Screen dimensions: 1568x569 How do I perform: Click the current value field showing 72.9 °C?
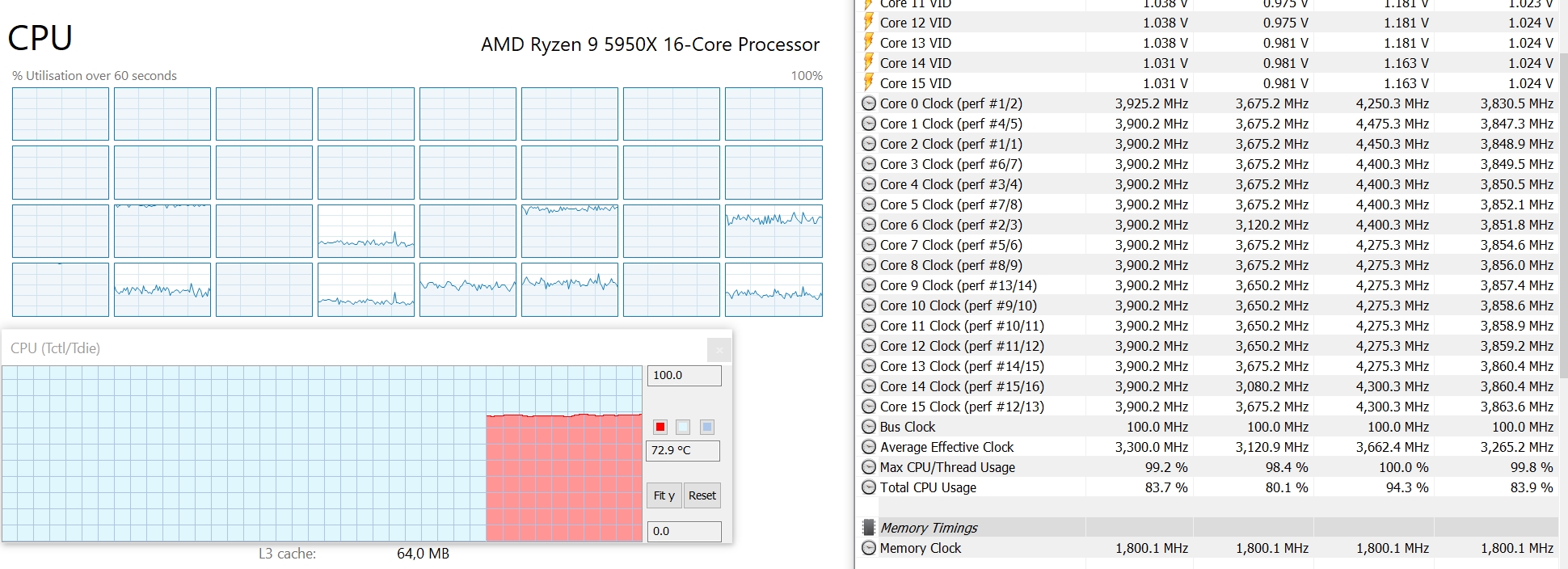(683, 450)
